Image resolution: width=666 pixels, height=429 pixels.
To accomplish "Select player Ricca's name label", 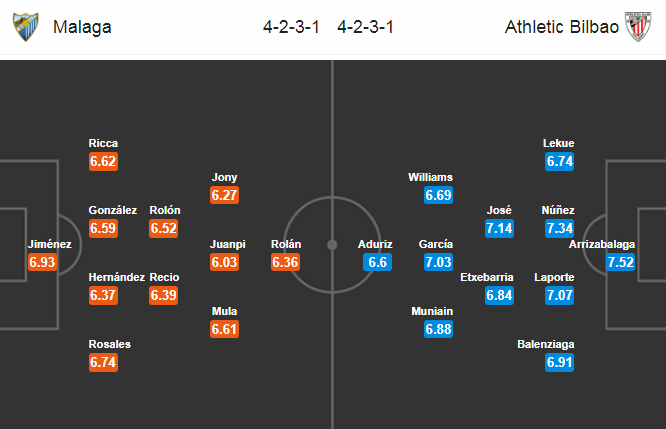I will (103, 143).
